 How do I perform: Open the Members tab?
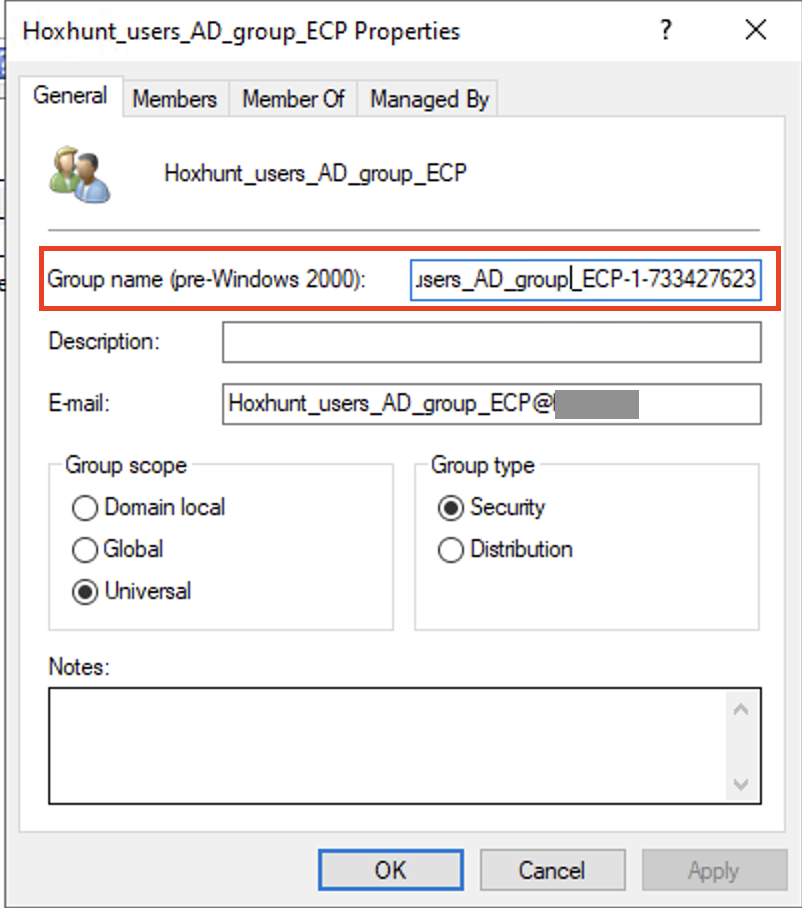point(175,99)
